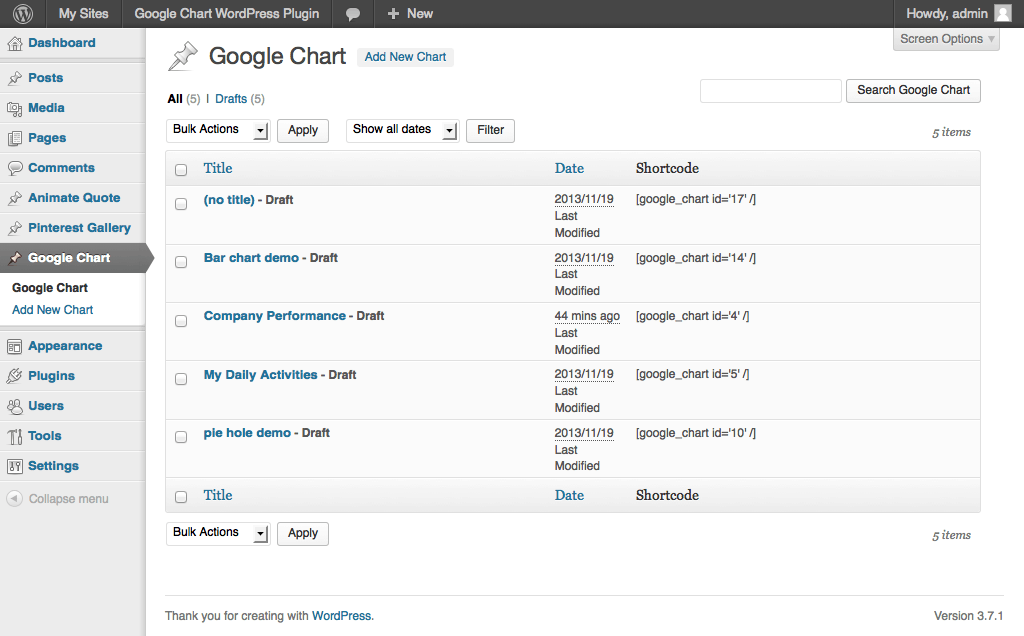Image resolution: width=1024 pixels, height=636 pixels.
Task: Open the bottom Bulk Actions dropdown
Action: pyautogui.click(x=218, y=533)
